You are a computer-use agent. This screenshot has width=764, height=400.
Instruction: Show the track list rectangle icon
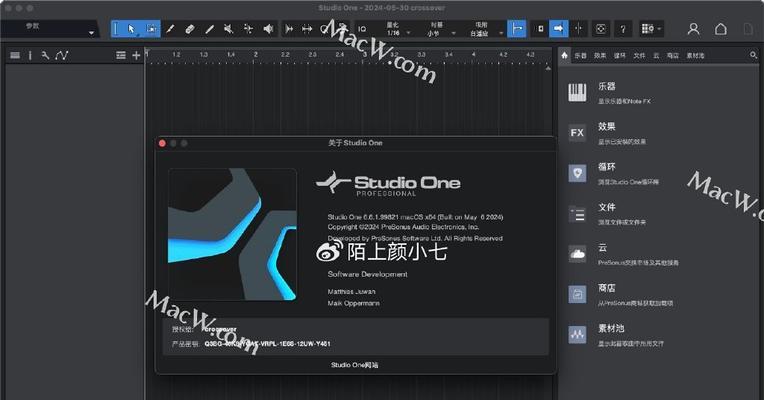tap(15, 56)
